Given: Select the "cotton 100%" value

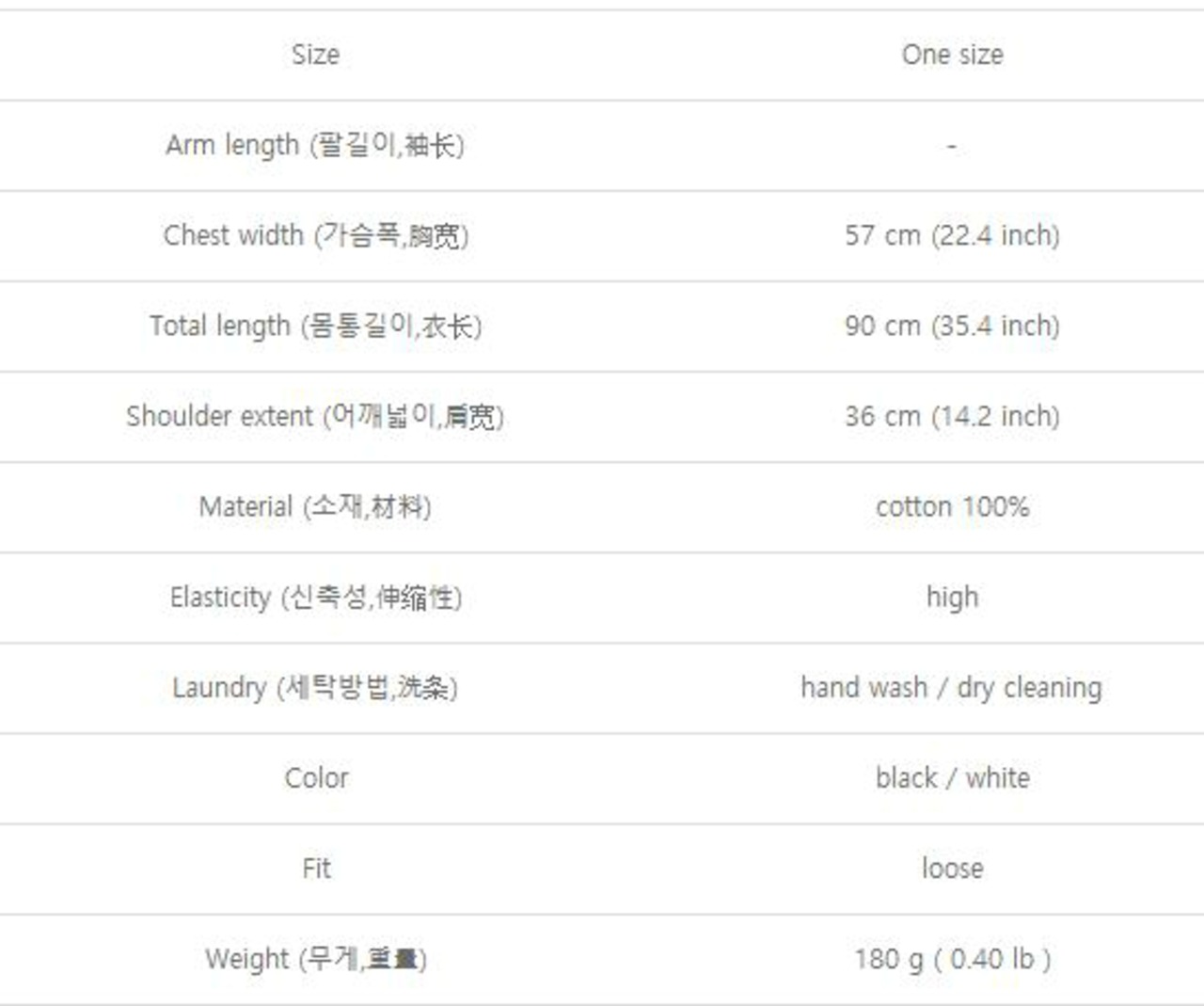Looking at the screenshot, I should pos(952,506).
